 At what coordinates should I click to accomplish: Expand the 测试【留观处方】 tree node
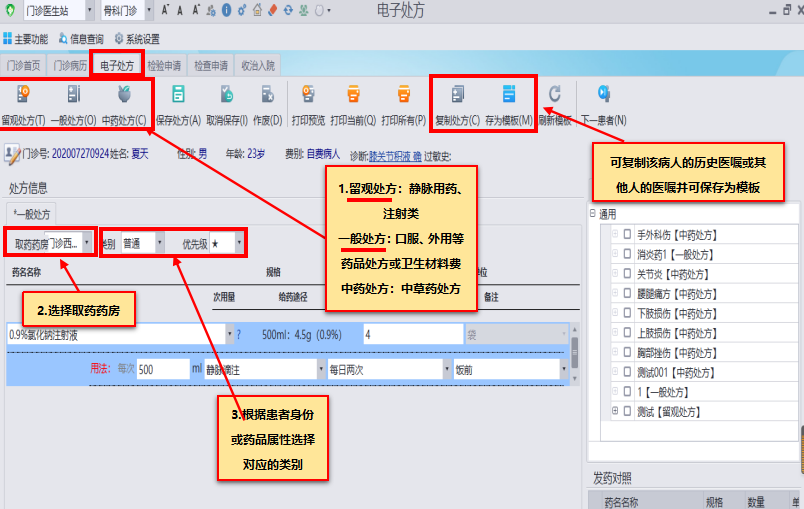(x=614, y=411)
